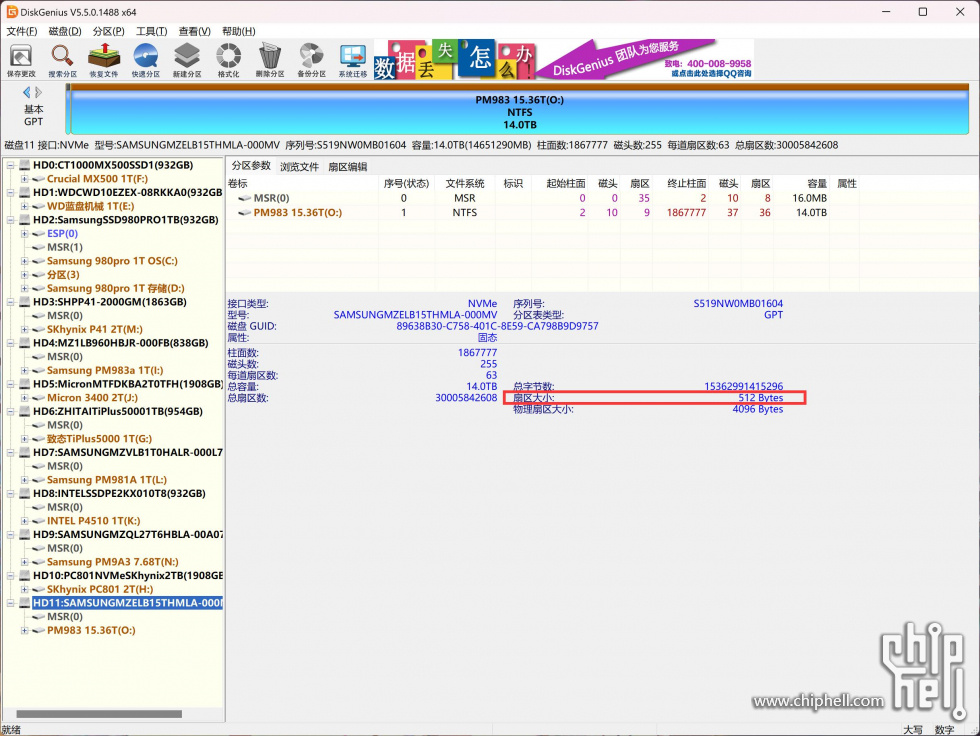The width and height of the screenshot is (980, 736).
Task: Open the View (查看) menu
Action: click(x=194, y=31)
